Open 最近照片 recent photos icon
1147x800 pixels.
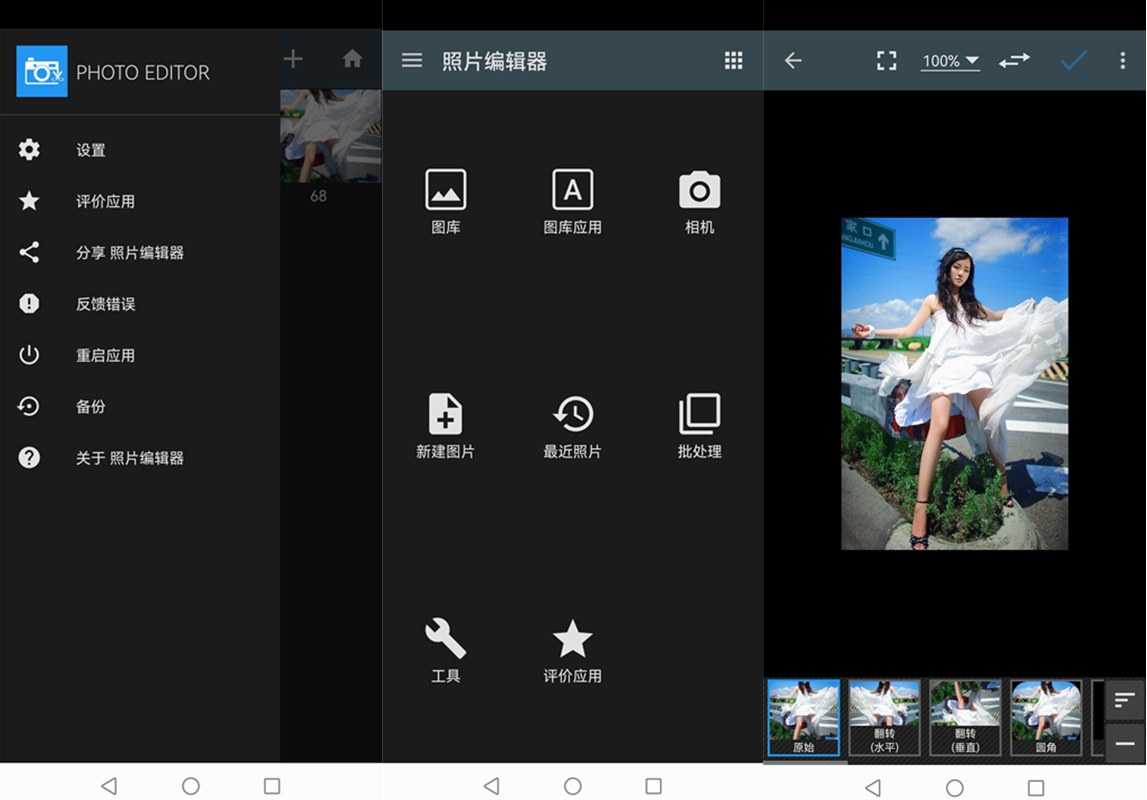coord(573,414)
